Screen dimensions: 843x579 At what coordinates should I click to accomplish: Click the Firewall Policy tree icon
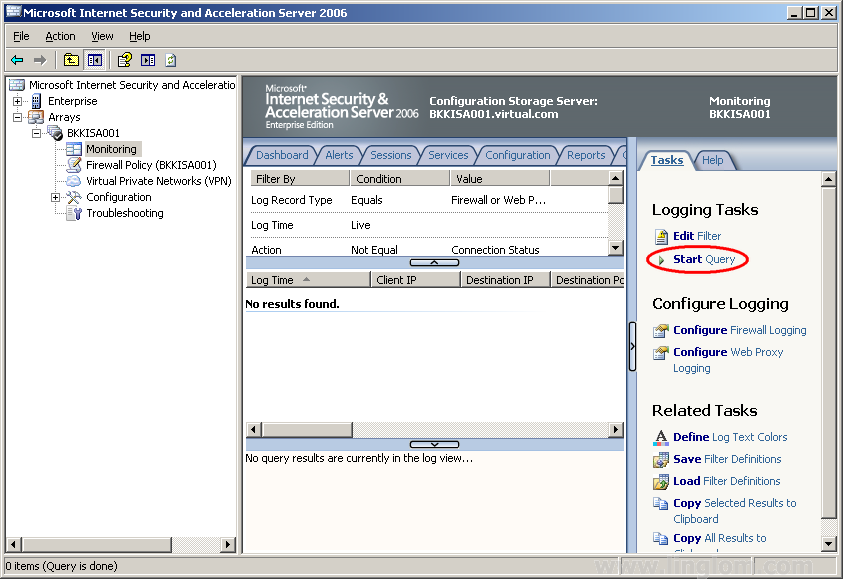[74, 165]
